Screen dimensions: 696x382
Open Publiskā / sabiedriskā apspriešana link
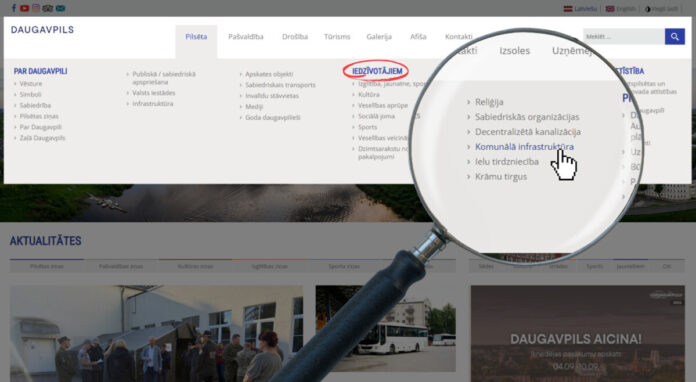point(164,78)
